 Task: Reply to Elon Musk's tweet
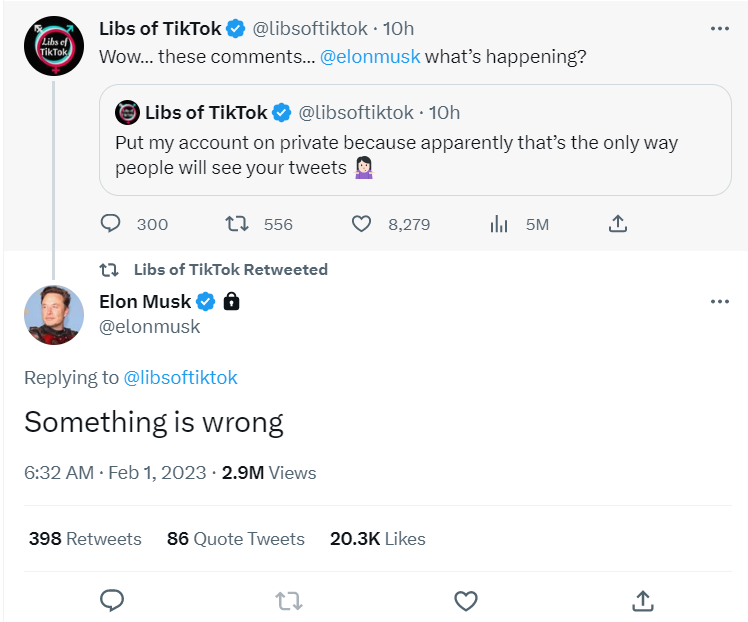(112, 600)
